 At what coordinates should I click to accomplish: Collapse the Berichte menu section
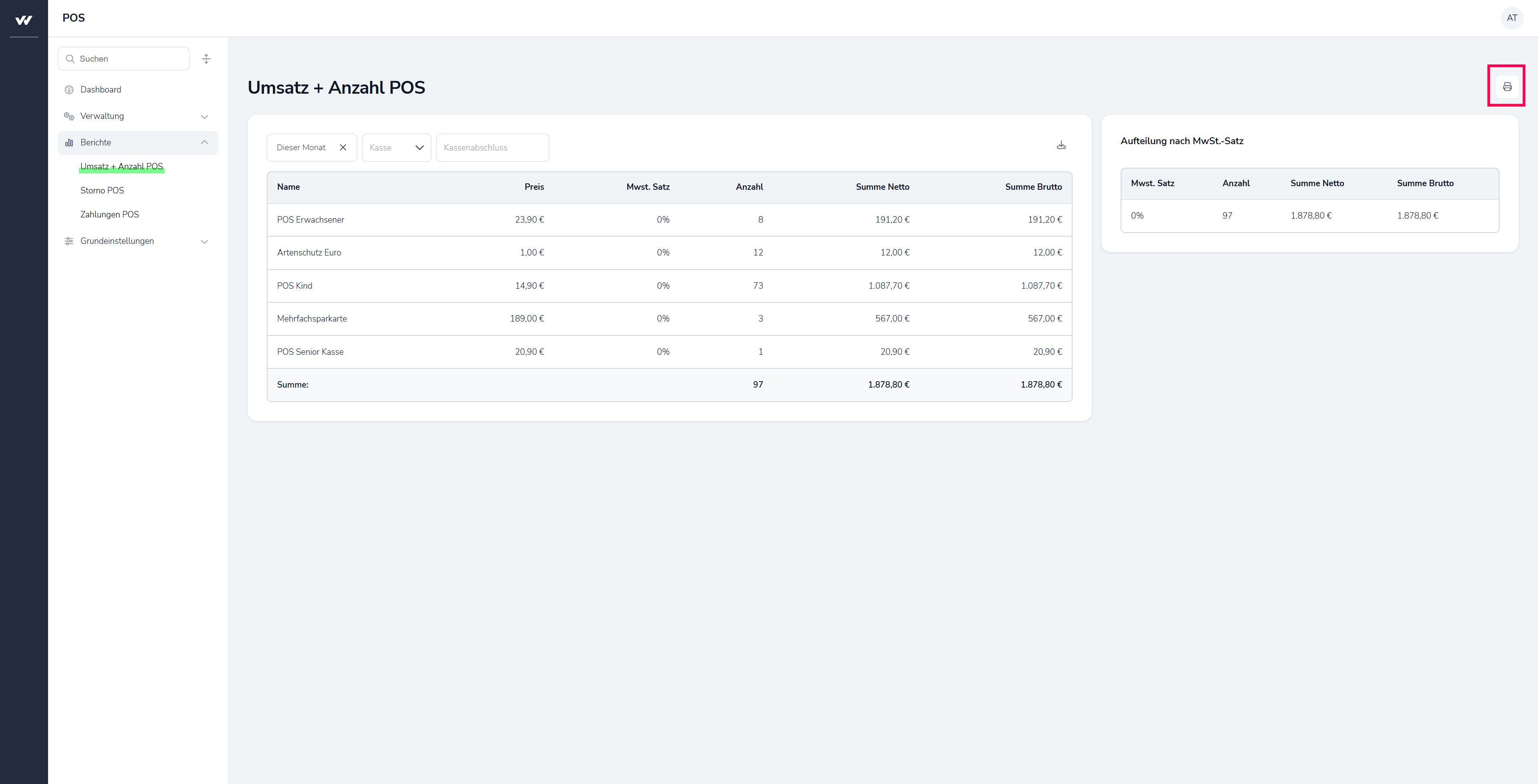point(204,142)
